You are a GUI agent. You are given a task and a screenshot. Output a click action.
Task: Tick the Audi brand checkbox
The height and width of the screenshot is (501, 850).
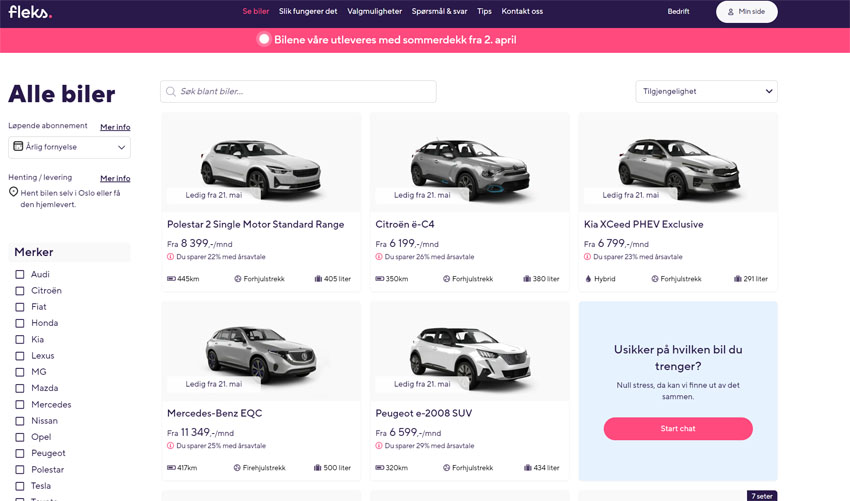pyautogui.click(x=19, y=275)
